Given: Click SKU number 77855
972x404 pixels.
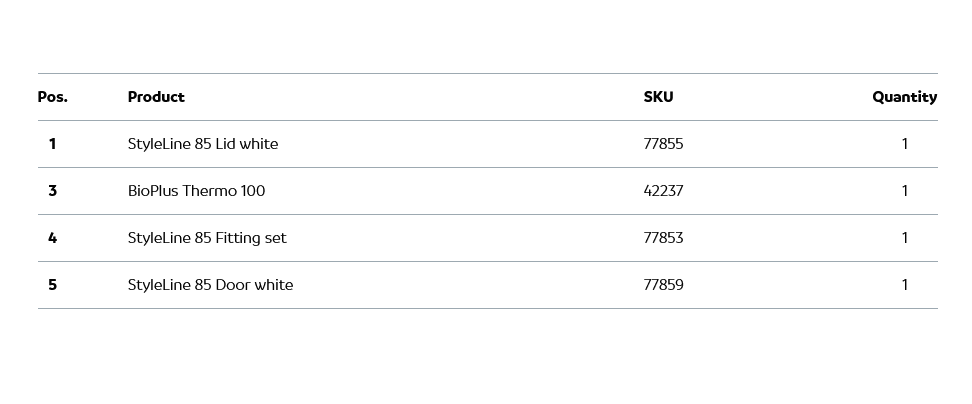Looking at the screenshot, I should tap(663, 144).
